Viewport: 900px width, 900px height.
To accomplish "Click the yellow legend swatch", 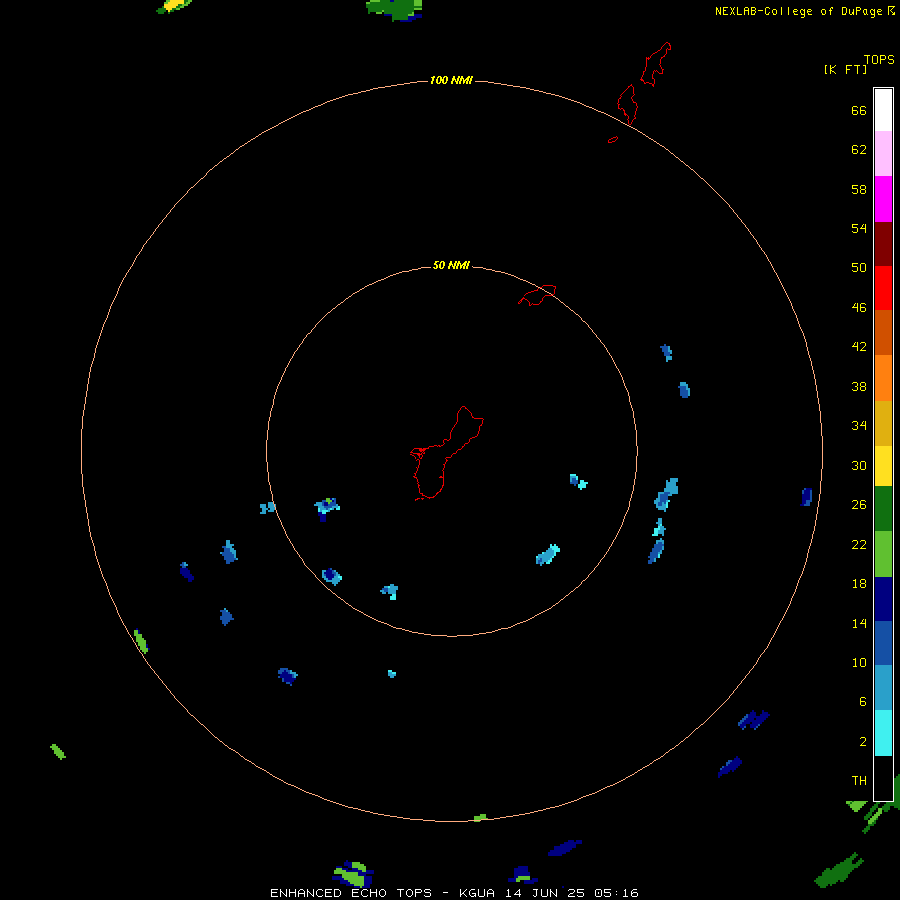I will [883, 465].
